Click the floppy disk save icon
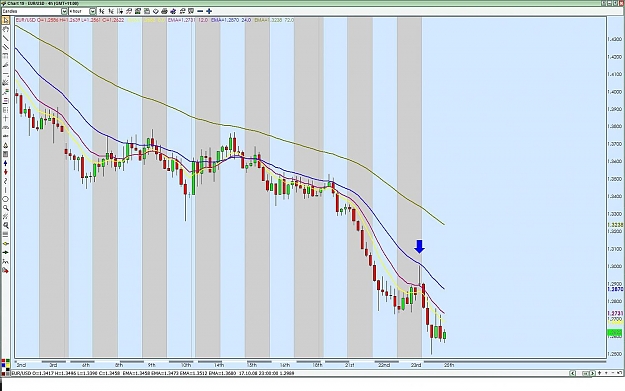Image resolution: width=625 pixels, height=391 pixels. tap(147, 11)
